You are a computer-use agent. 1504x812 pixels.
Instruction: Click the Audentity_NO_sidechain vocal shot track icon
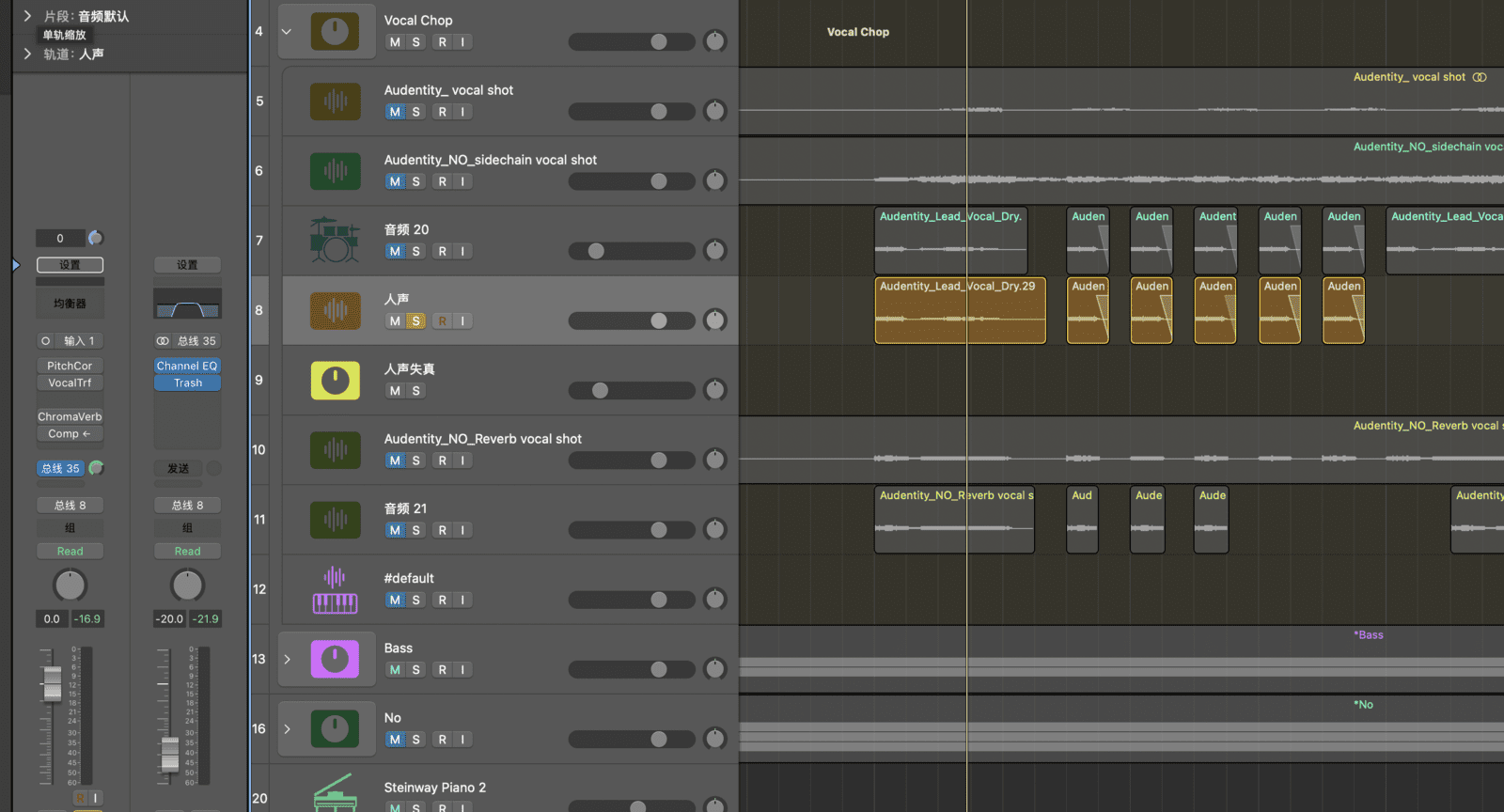335,170
